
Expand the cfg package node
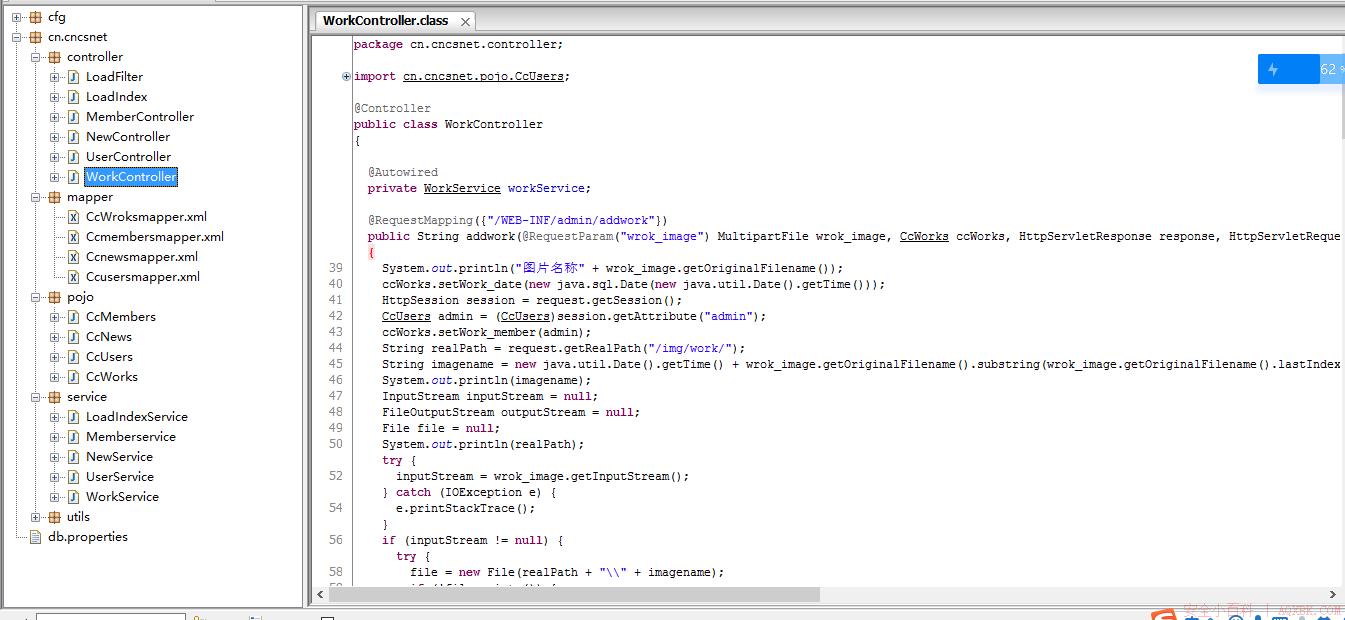[17, 17]
